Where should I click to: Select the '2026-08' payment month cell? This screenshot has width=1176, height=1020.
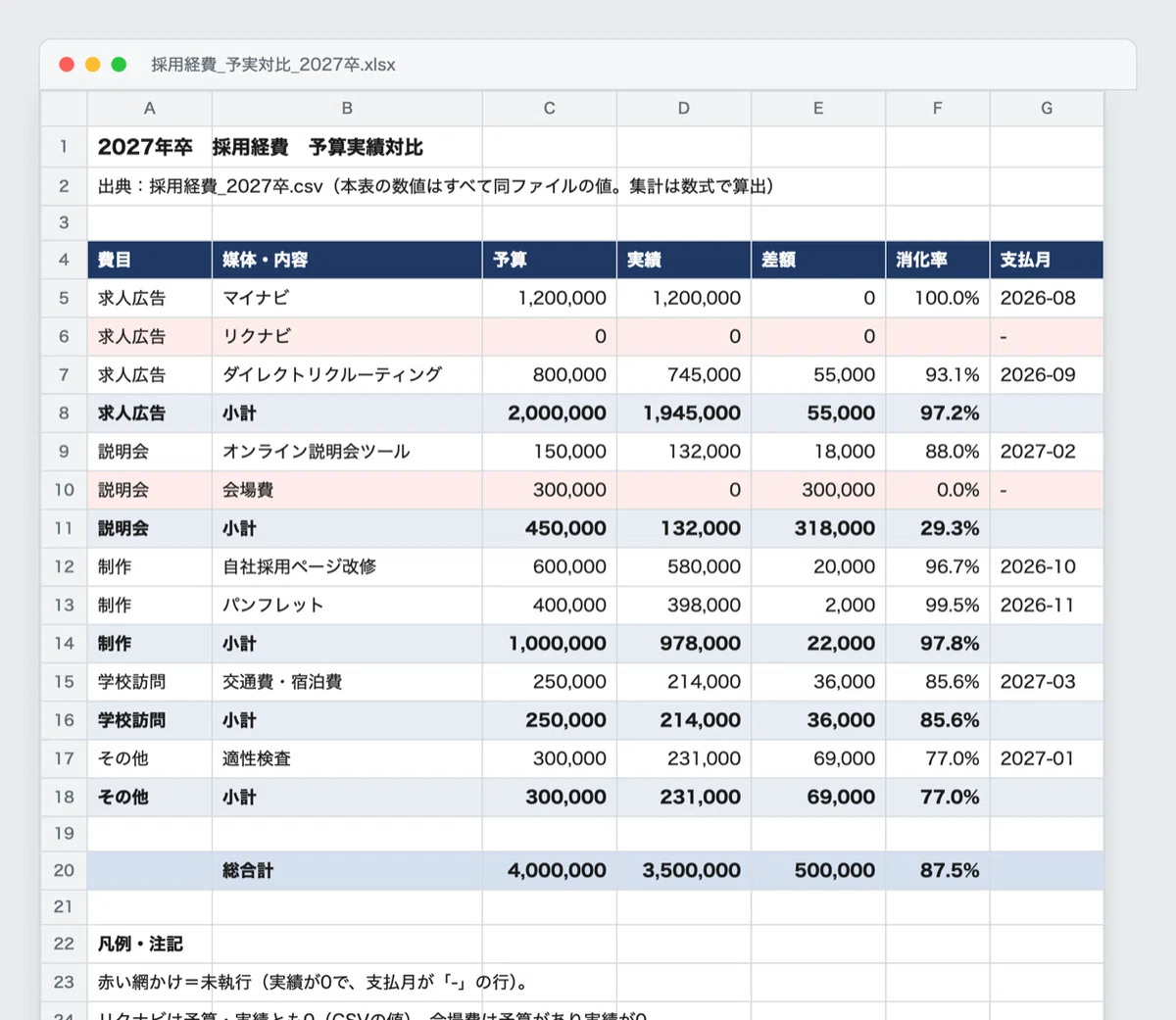(1047, 298)
